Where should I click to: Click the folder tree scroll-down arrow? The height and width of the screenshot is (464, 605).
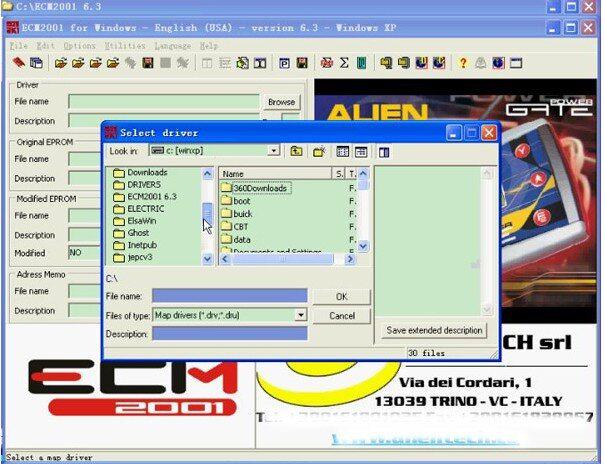[x=207, y=259]
